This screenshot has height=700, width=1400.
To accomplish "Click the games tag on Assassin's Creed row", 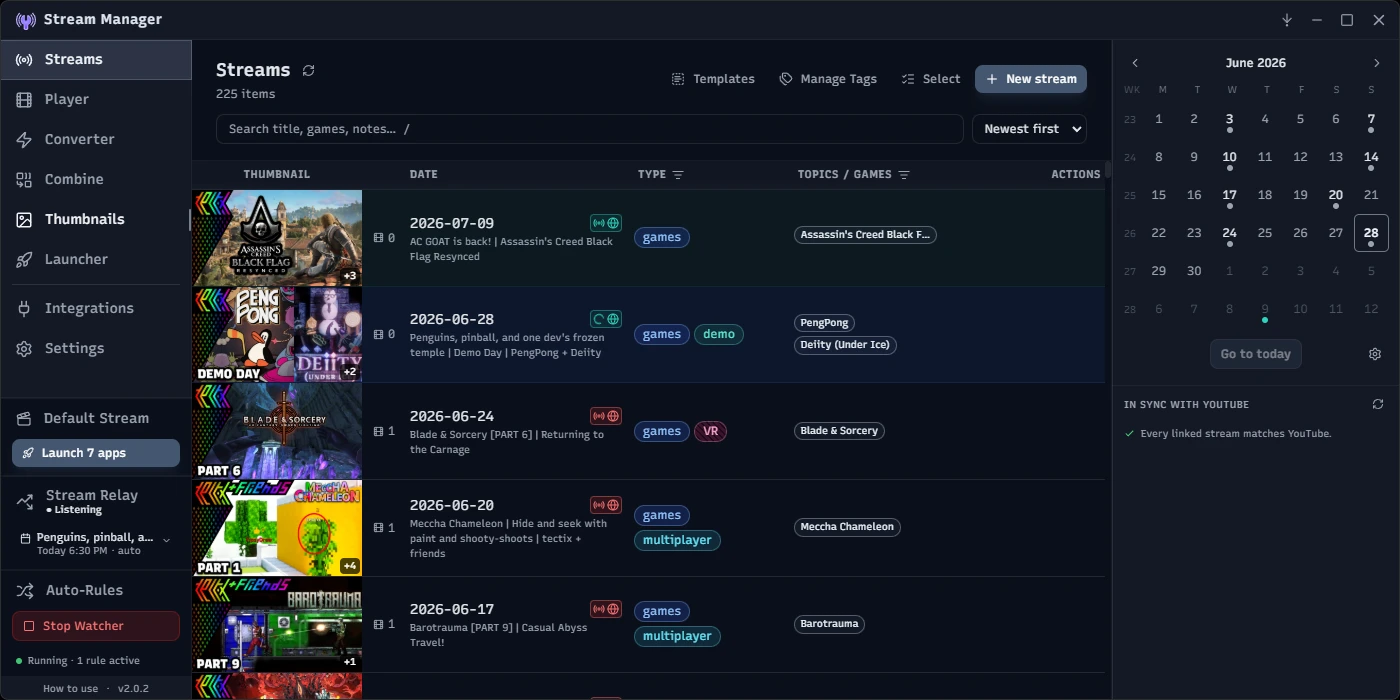I will click(x=662, y=237).
